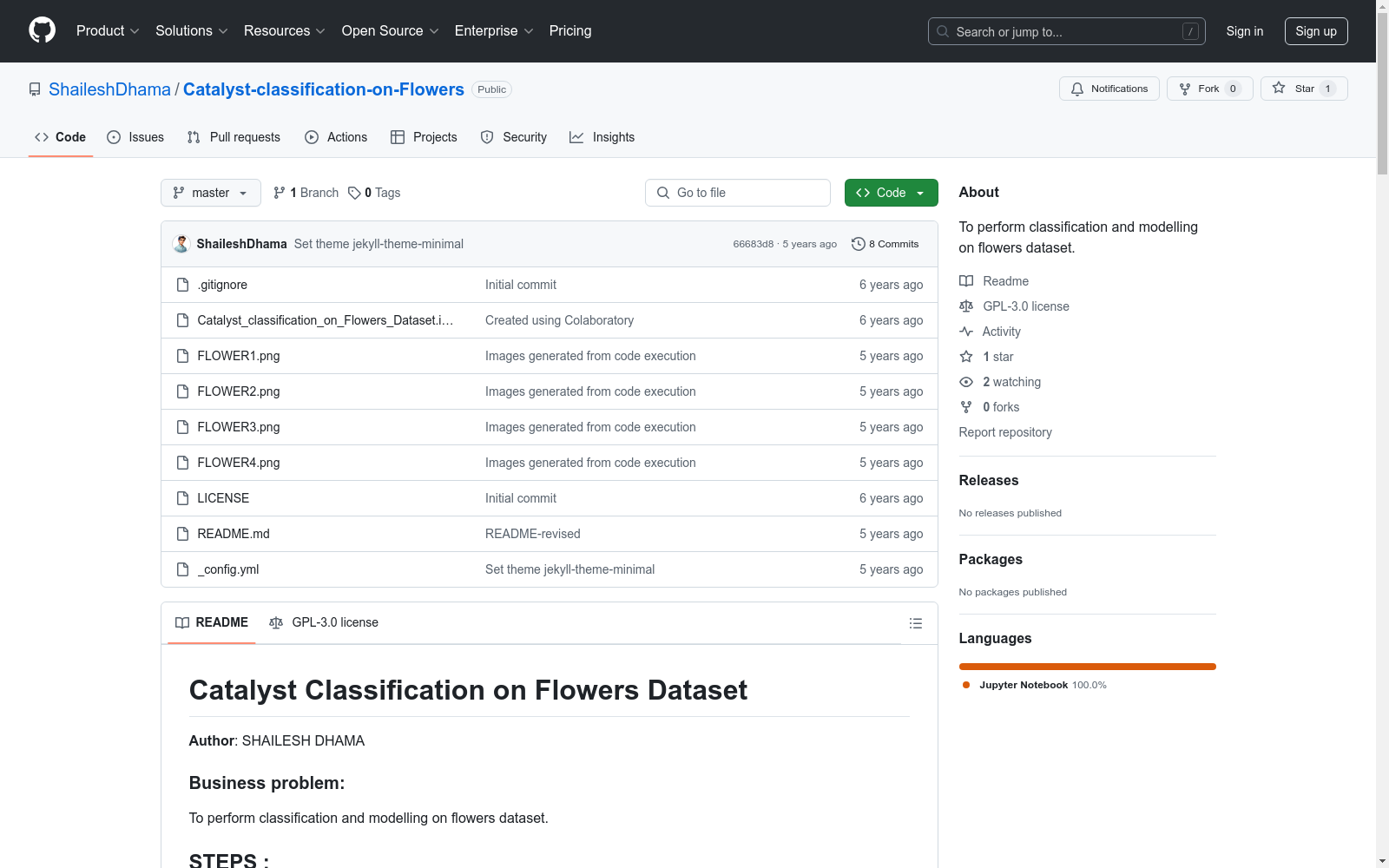The image size is (1389, 868).
Task: Switch to the Security tab
Action: [x=514, y=137]
